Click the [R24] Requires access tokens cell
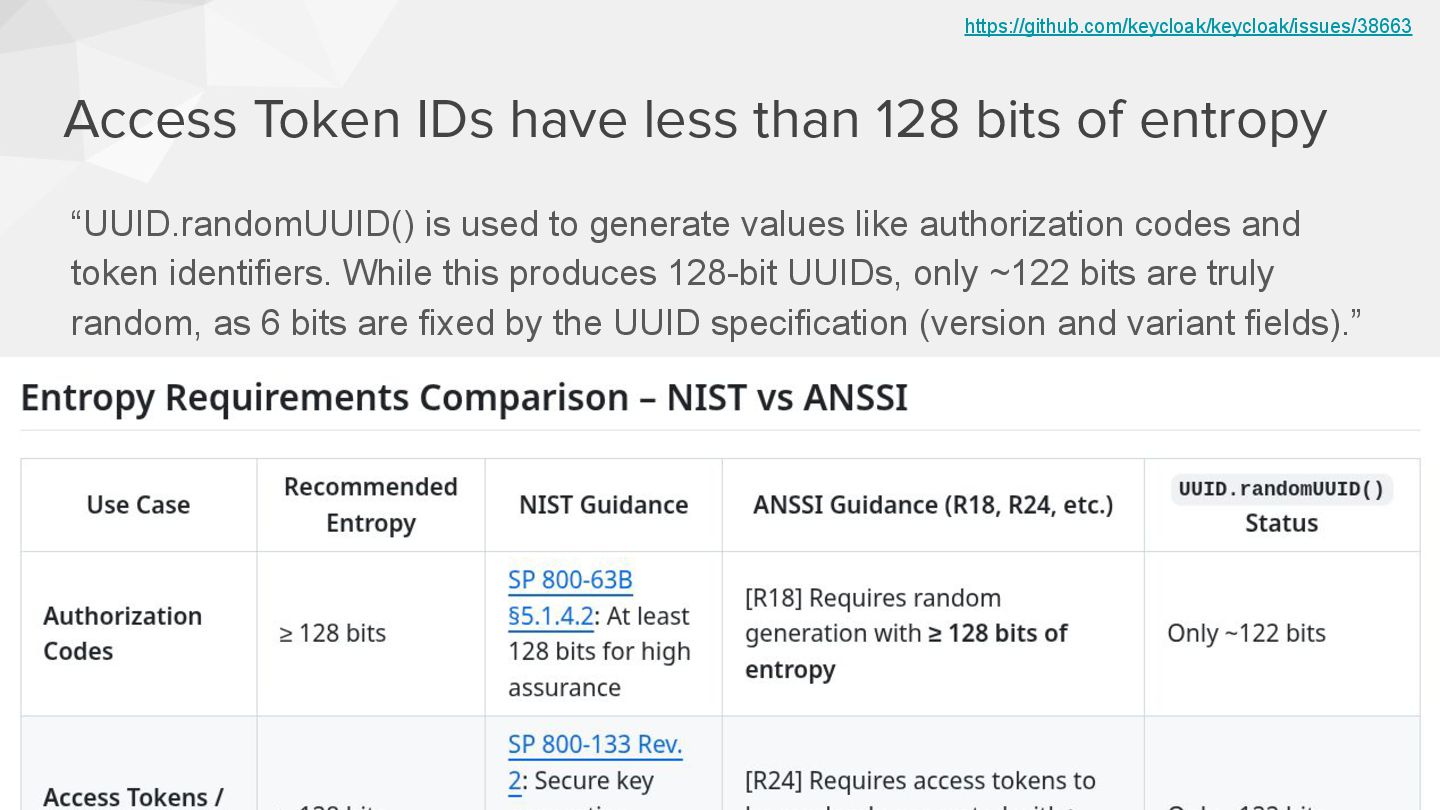 point(920,781)
